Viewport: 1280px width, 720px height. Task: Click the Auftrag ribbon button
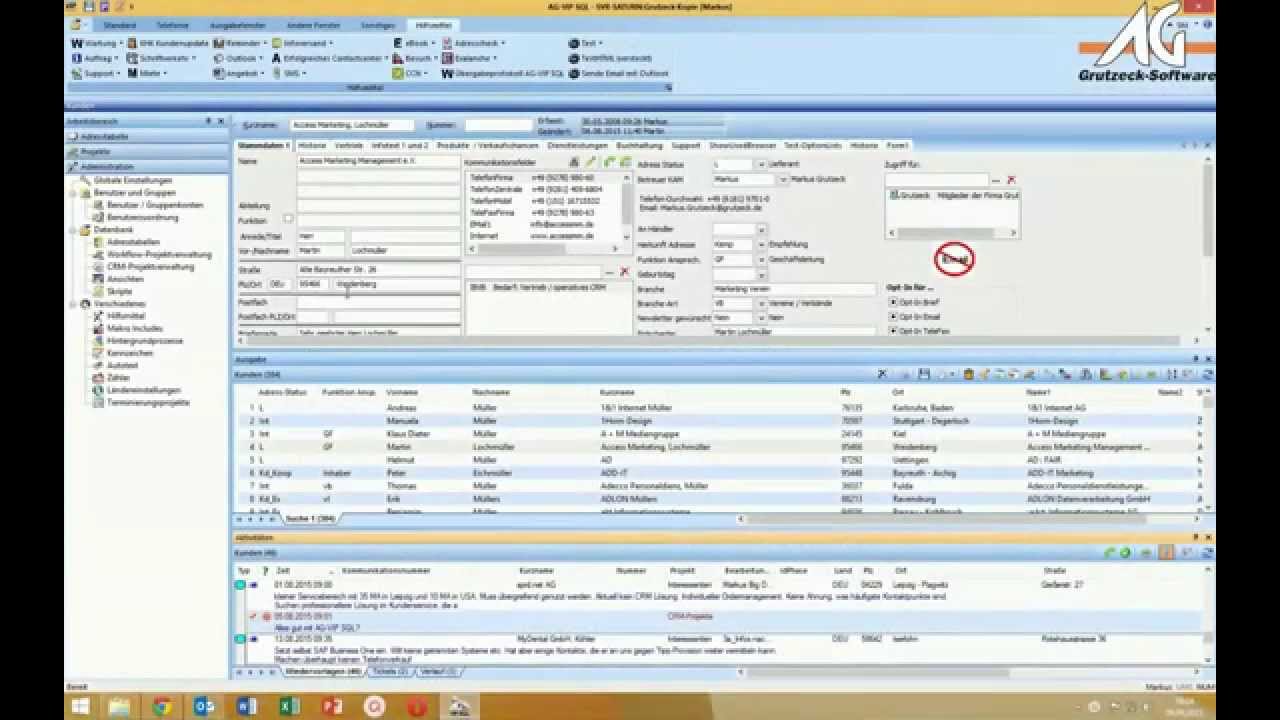tap(95, 58)
